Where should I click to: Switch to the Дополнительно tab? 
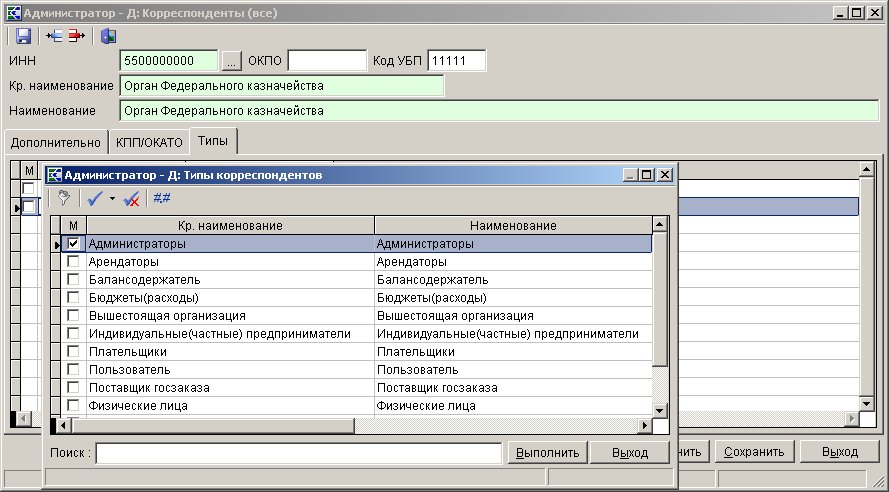[55, 142]
